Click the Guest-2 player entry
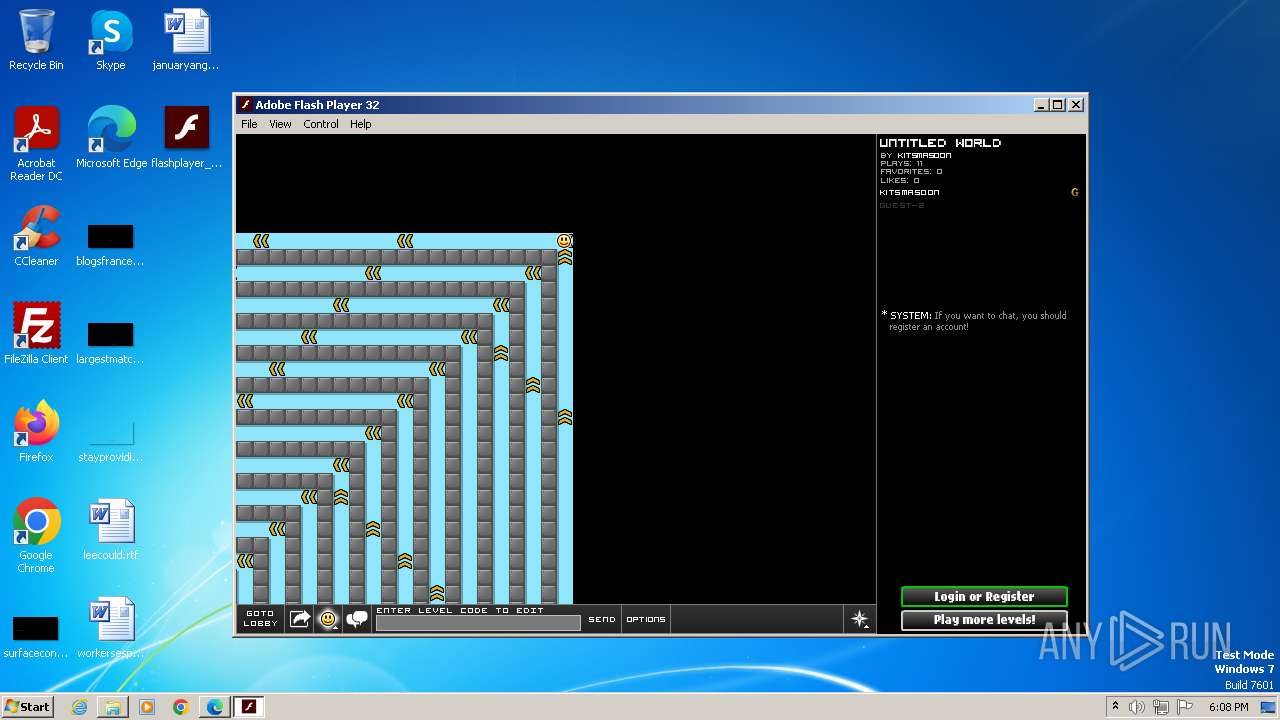The width and height of the screenshot is (1280, 720). point(902,205)
